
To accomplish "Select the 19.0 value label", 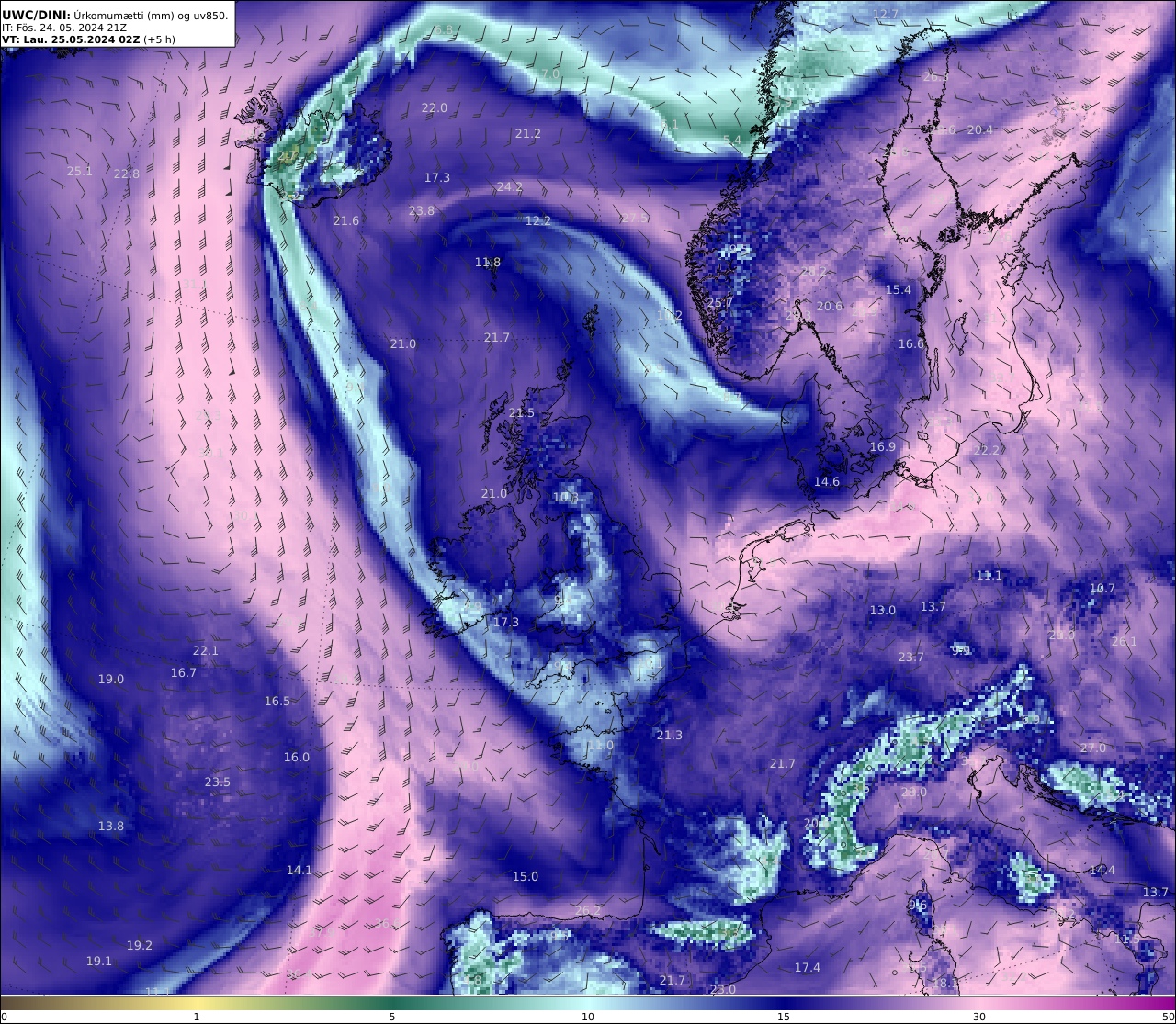I will point(111,679).
